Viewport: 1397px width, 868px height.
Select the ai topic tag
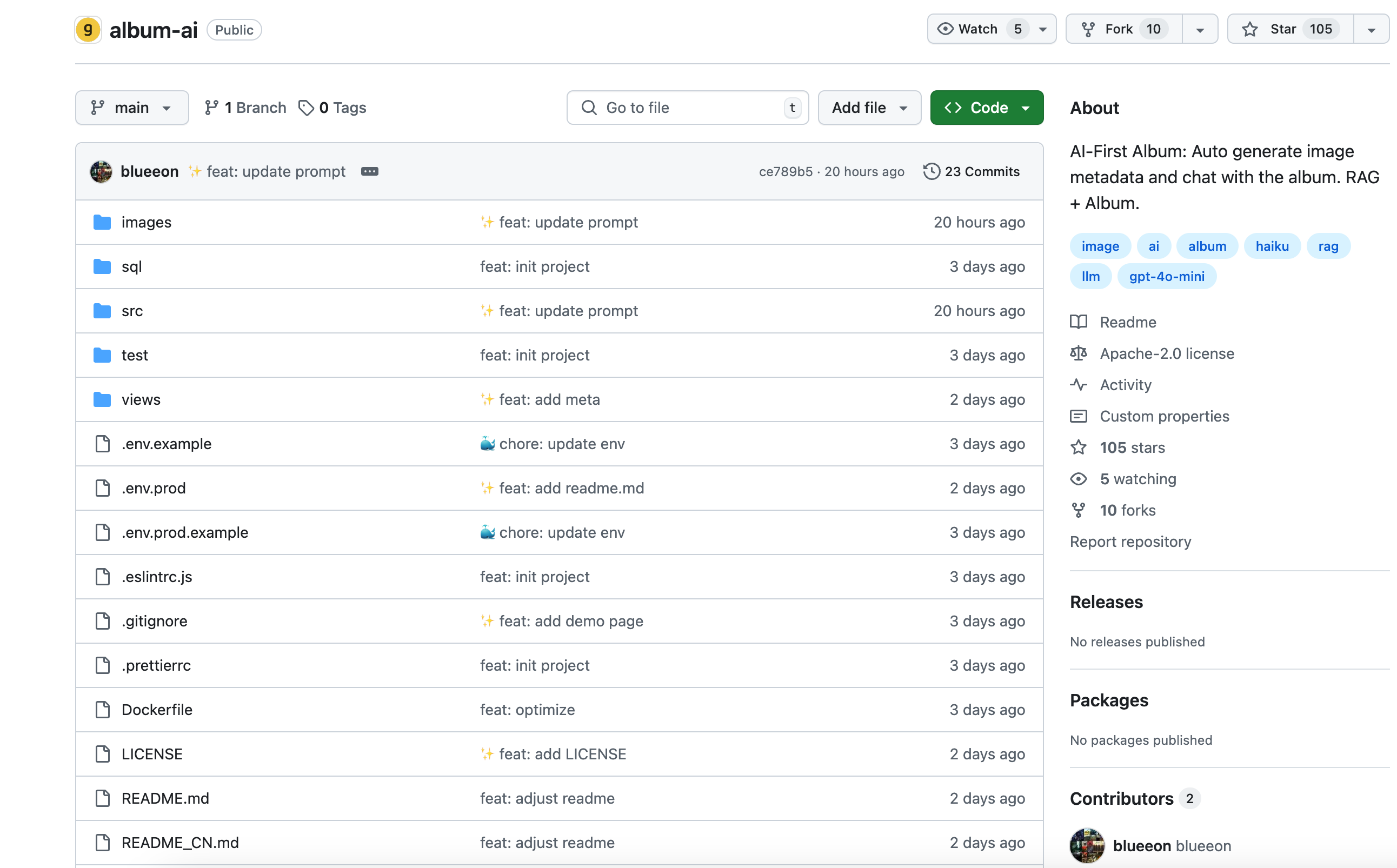[x=1153, y=246]
